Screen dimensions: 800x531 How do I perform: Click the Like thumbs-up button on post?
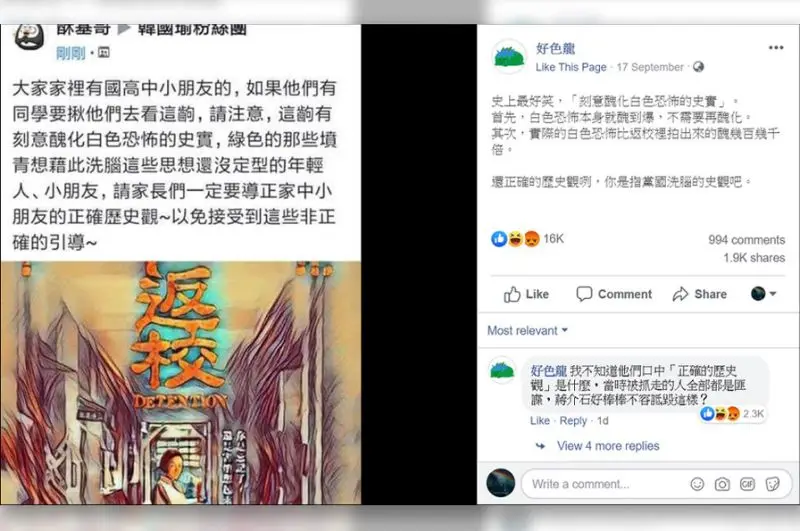click(526, 294)
